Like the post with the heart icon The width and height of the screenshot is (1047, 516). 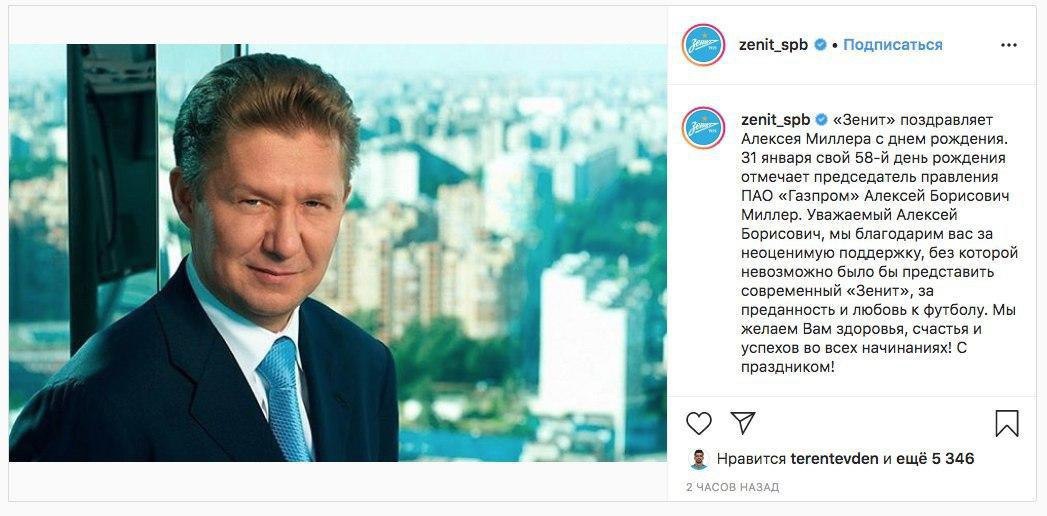pos(698,423)
